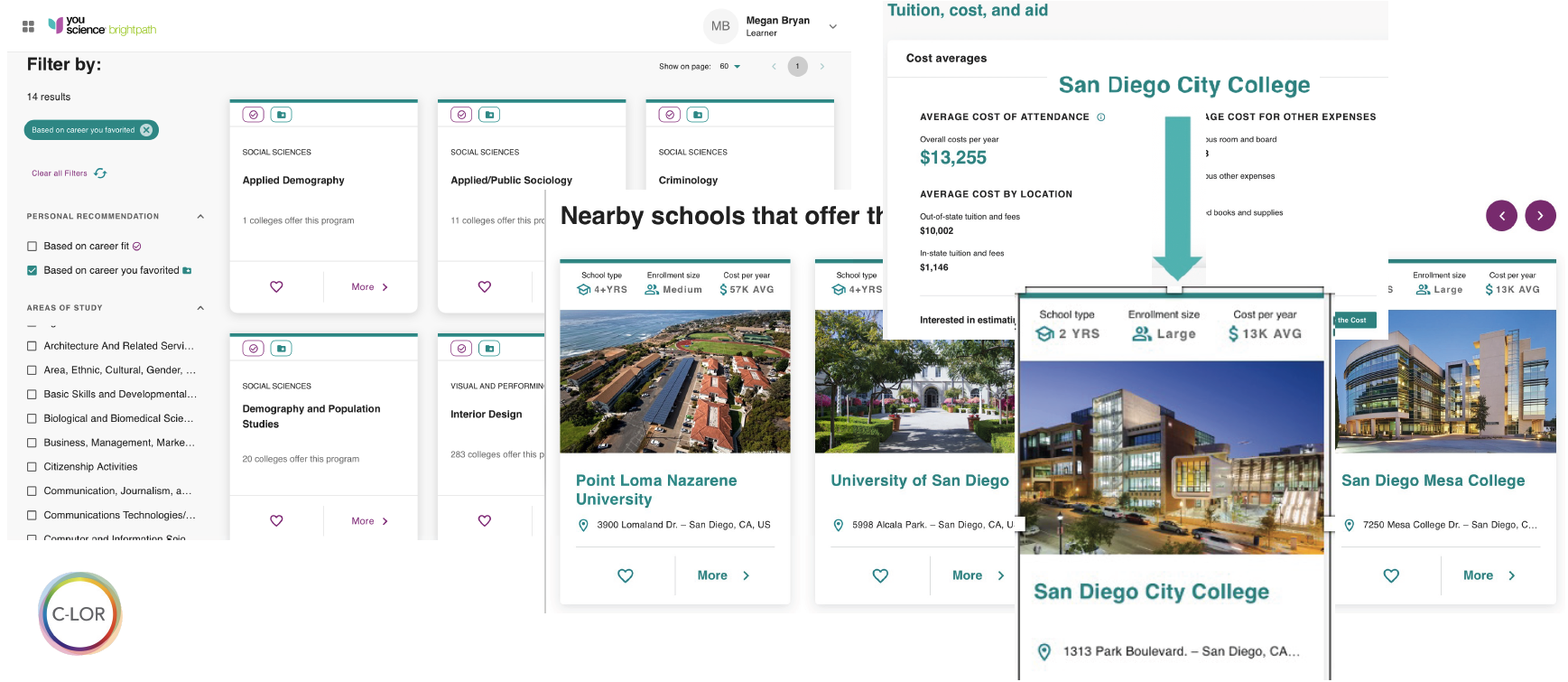Click location pin for 3900 Lomaland Dr.
Viewport: 1568px width, 682px height.
click(583, 526)
